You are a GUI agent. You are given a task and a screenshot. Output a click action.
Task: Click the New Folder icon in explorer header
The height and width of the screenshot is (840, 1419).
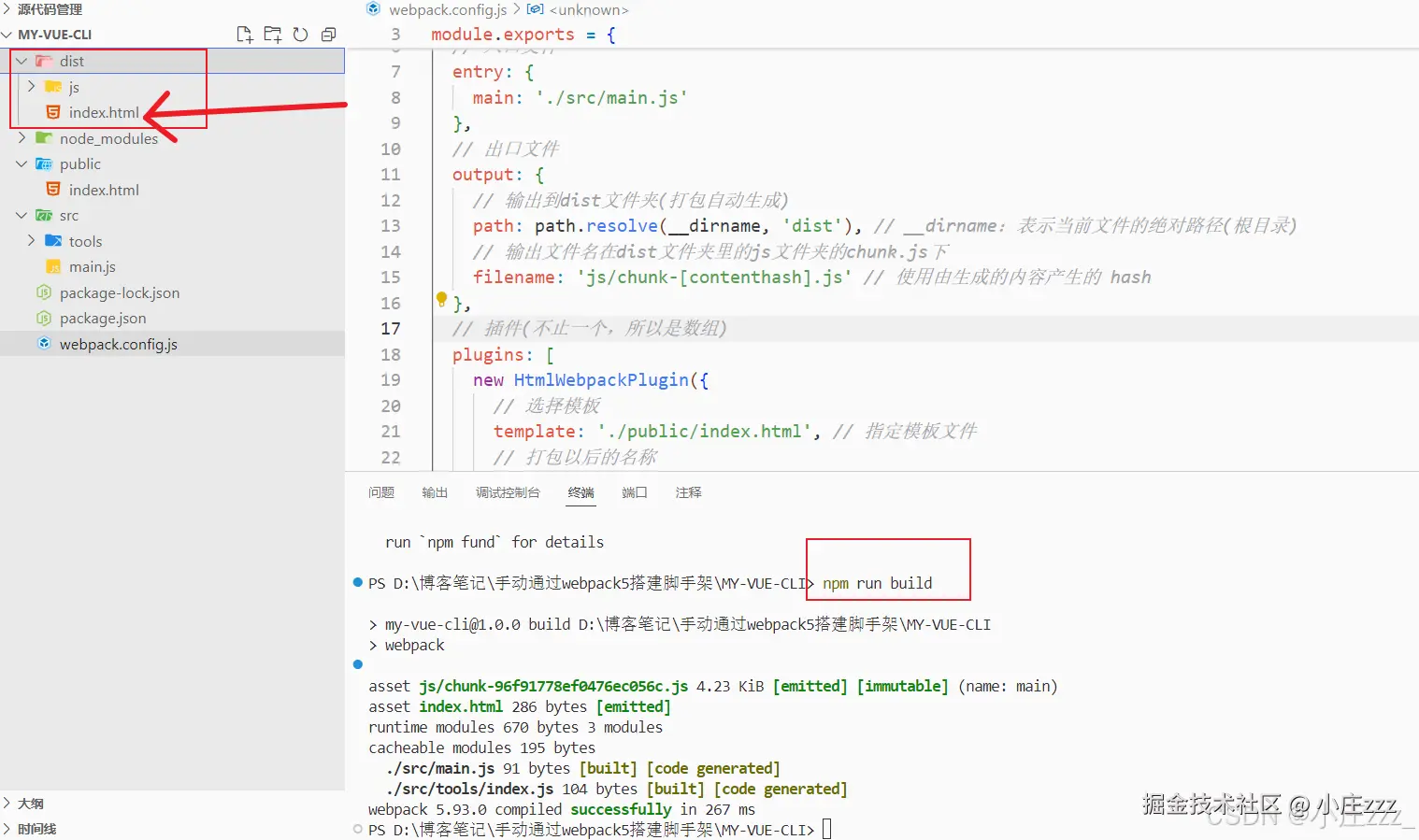tap(273, 35)
